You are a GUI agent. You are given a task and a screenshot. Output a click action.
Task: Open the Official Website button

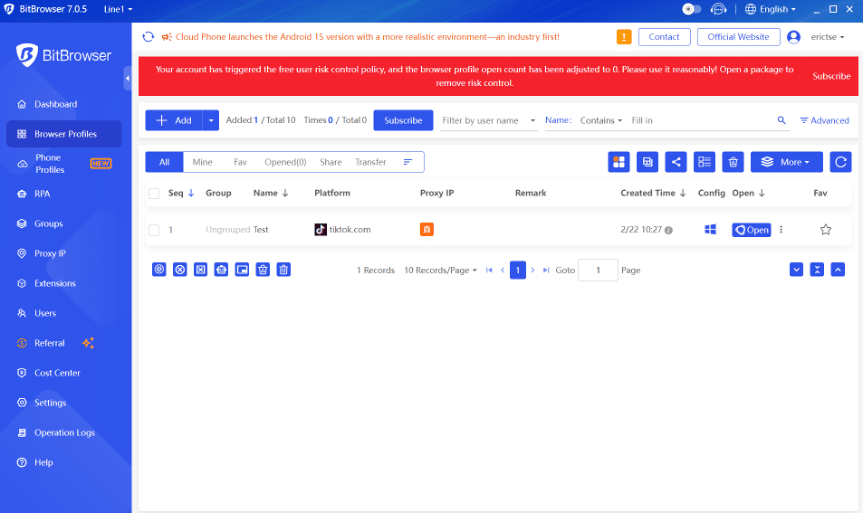pyautogui.click(x=738, y=37)
